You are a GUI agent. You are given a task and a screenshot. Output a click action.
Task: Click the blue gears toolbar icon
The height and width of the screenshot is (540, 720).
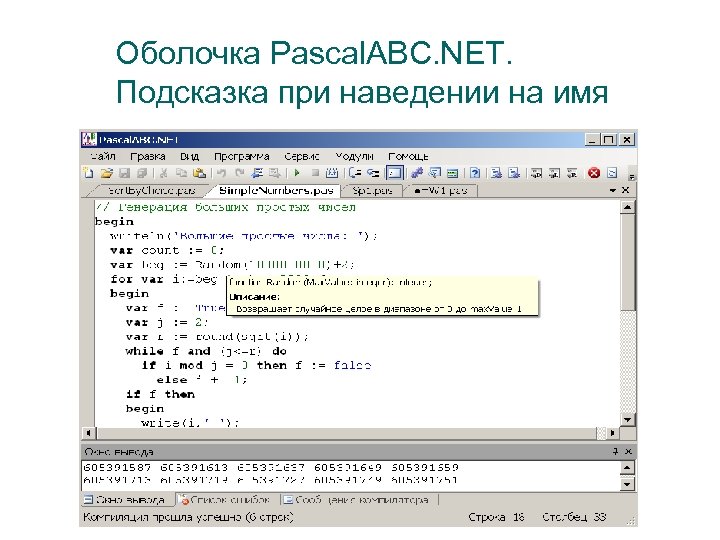(x=417, y=173)
